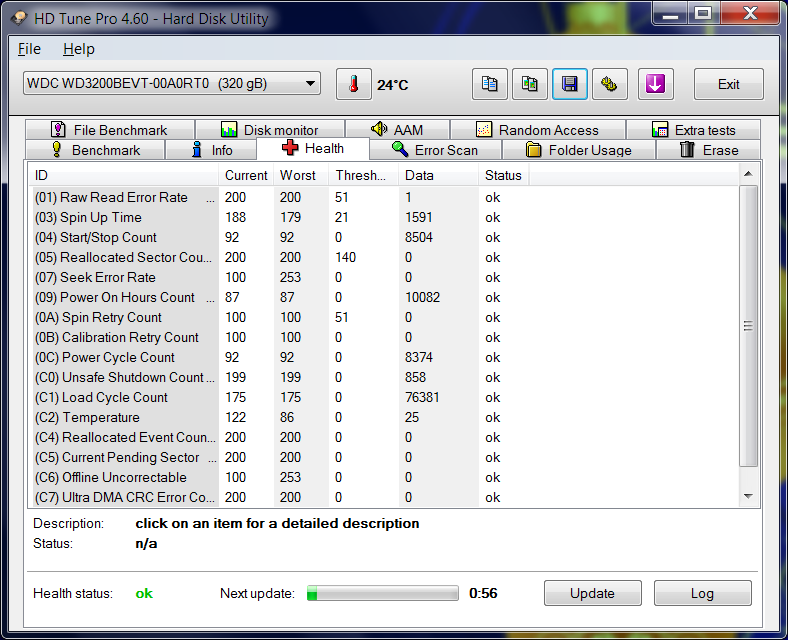
Task: Select the (C6) Offline Uncorrectable row
Action: 383,477
